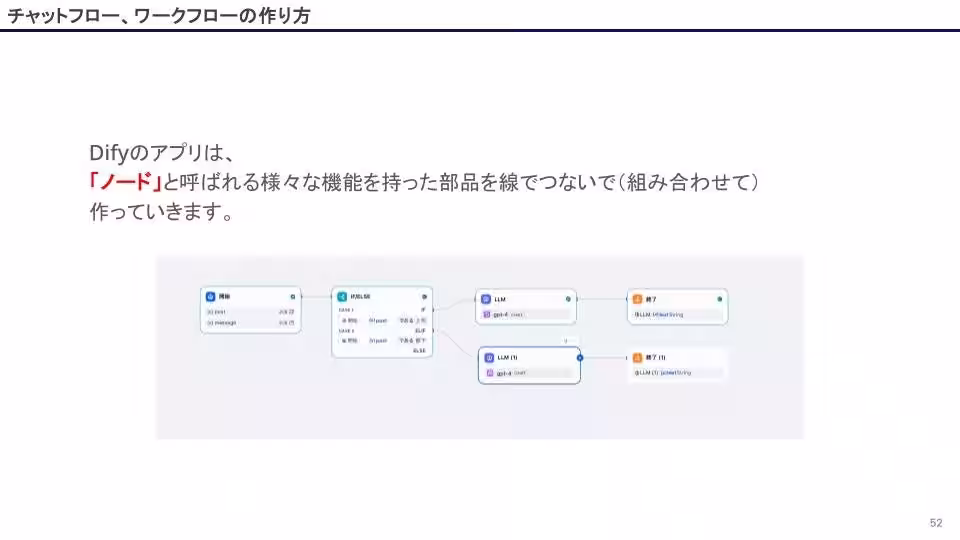Click the "ELSE" label in the IF/ELSE node
This screenshot has height=540, width=960.
[x=419, y=351]
